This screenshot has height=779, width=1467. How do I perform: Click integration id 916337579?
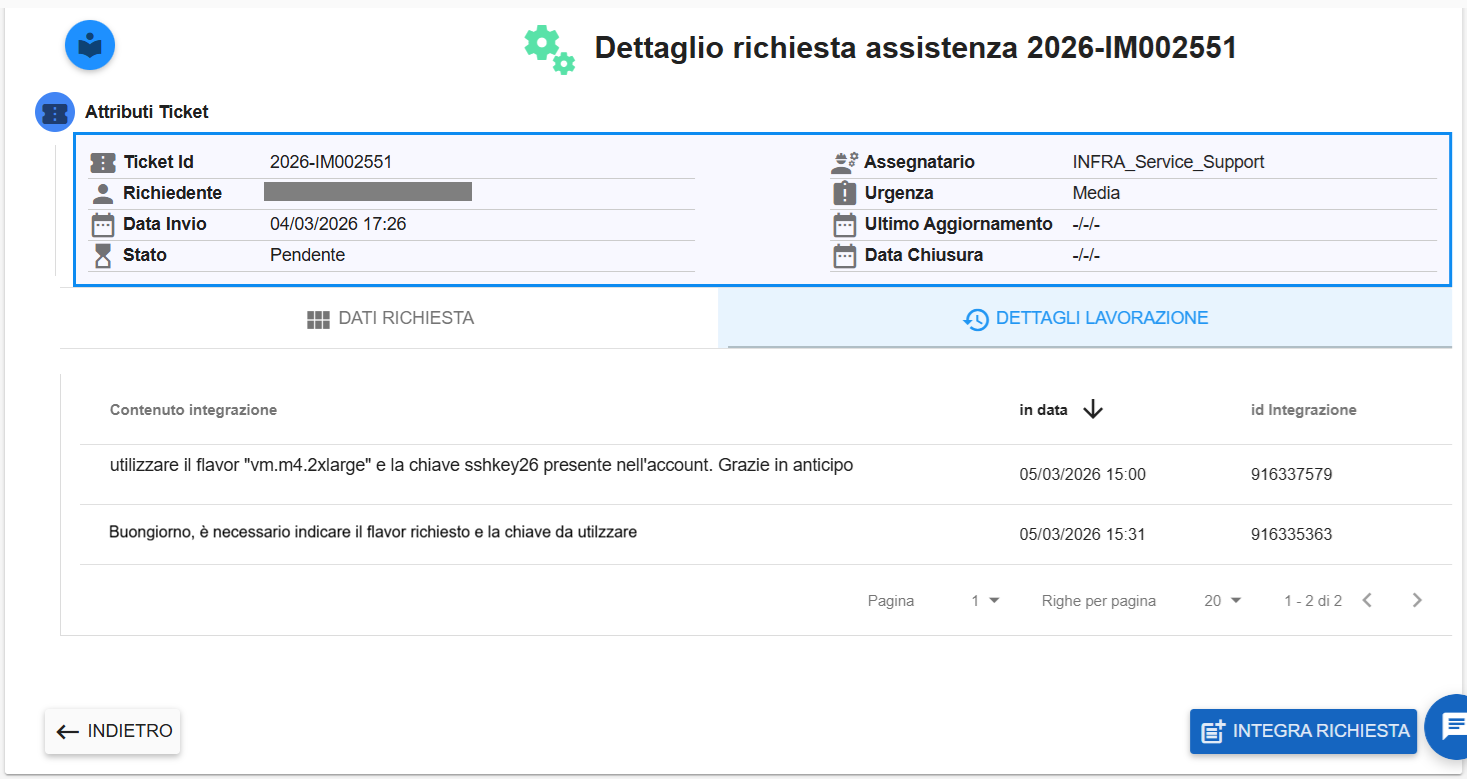click(x=1292, y=474)
